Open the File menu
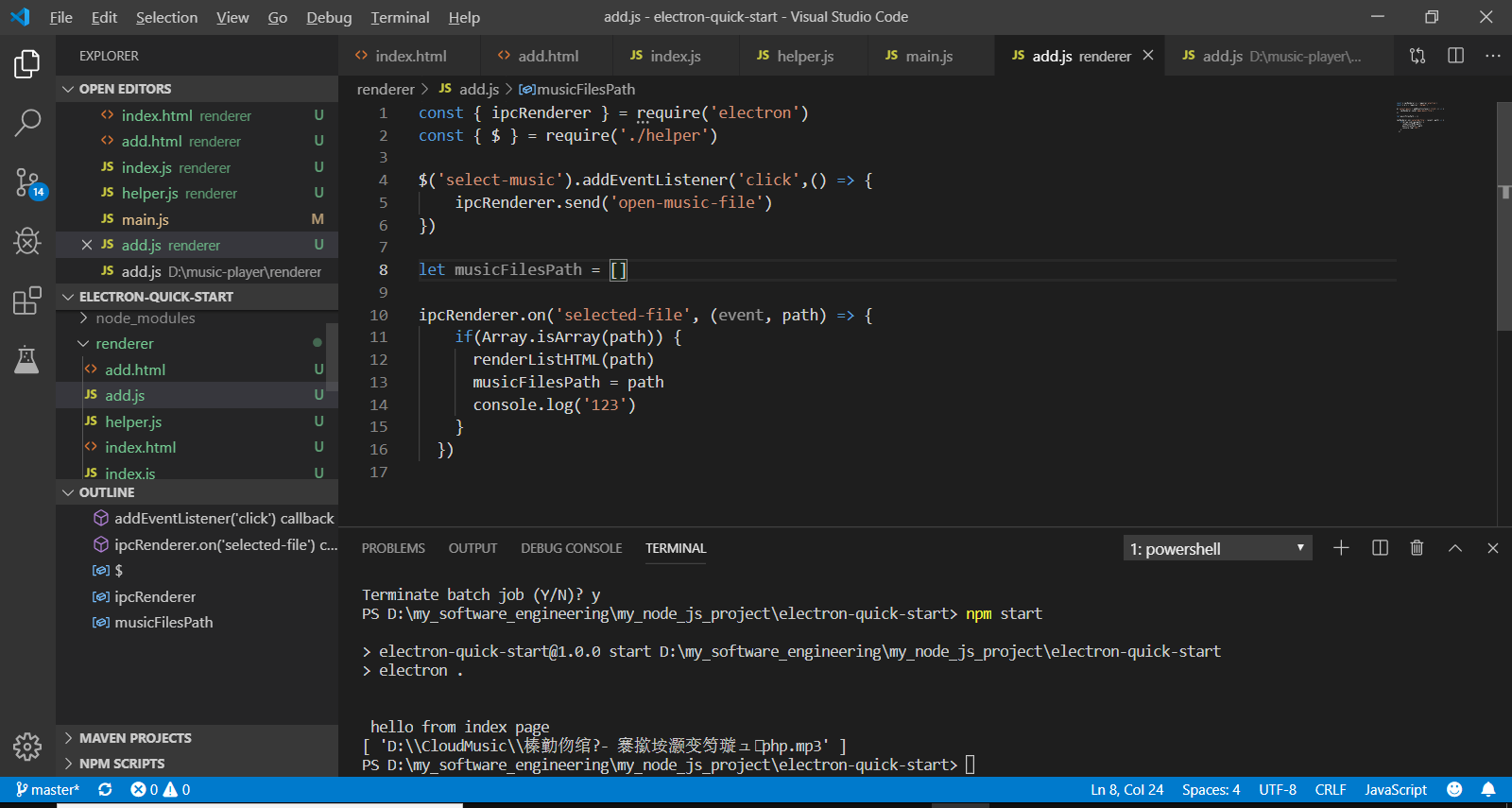The image size is (1512, 808). coord(60,17)
